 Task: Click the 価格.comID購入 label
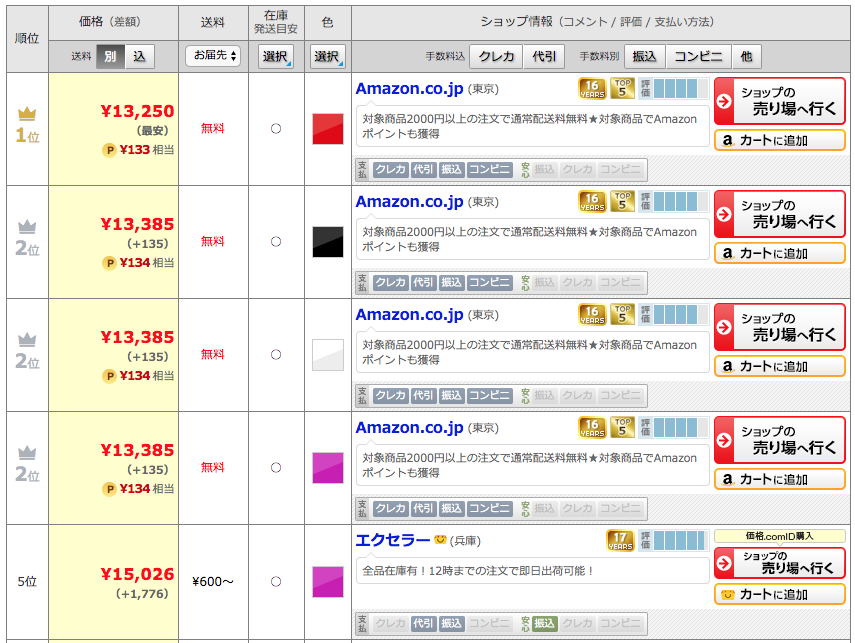pos(780,536)
